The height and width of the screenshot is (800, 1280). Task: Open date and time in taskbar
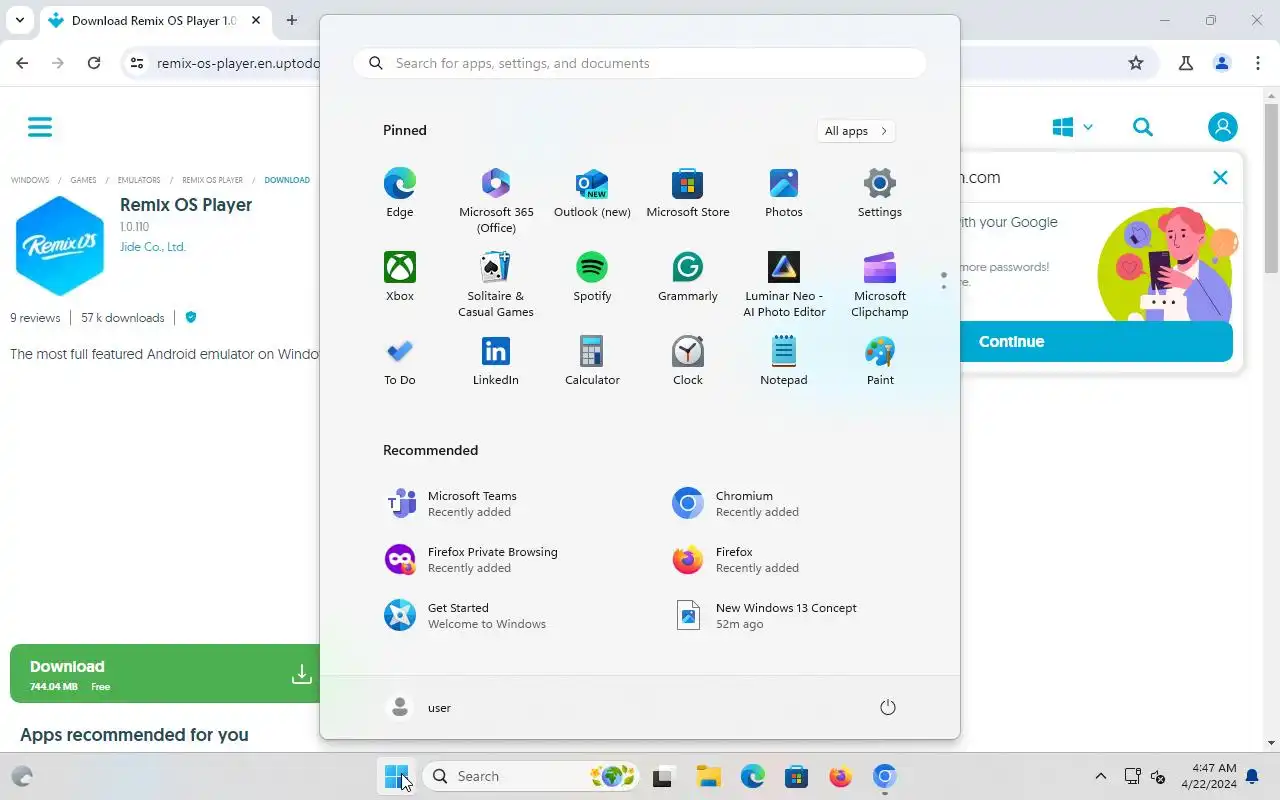(x=1208, y=776)
